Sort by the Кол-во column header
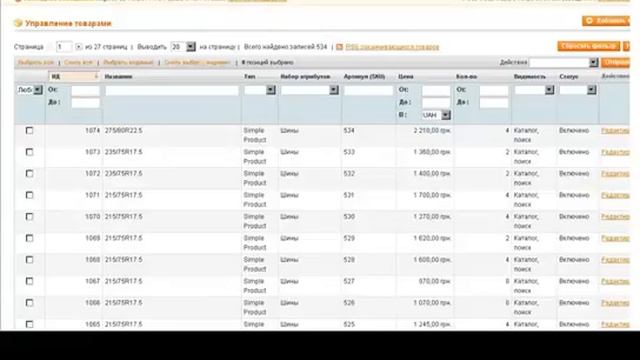 coord(467,77)
